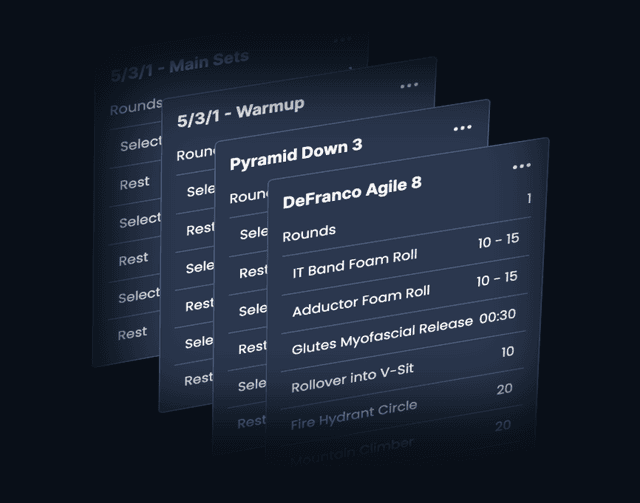
Task: Select the Rollover into V-Sit exercise
Action: [352, 378]
